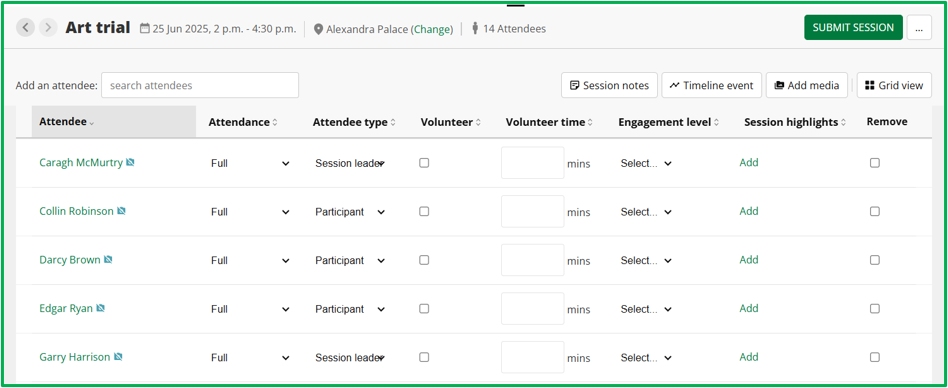Click the icon beside Garry Harrison
The width and height of the screenshot is (948, 388).
118,357
